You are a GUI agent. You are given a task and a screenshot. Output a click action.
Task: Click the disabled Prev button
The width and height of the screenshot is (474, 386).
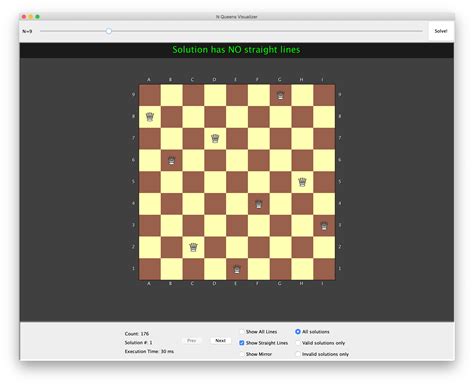[x=192, y=341]
